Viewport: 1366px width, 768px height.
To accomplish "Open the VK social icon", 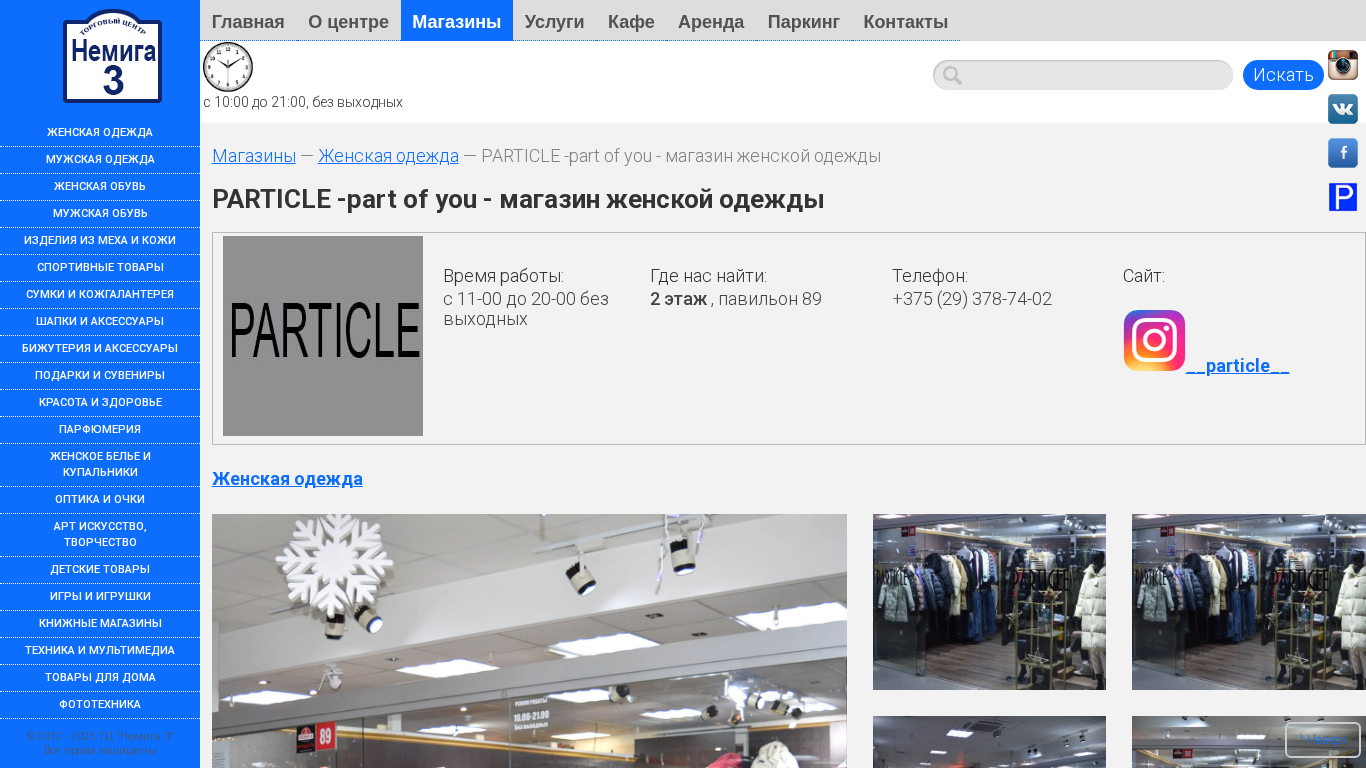I will [1343, 109].
